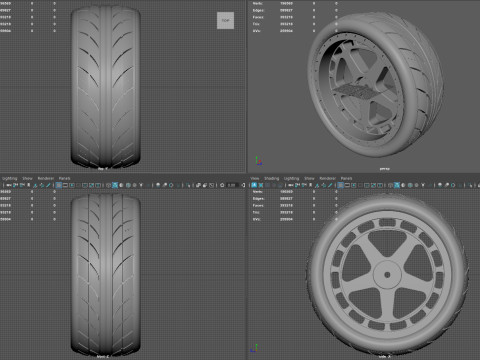This screenshot has height=360, width=480.
Task: Click Gamma icon in front view toolbar
Action: tap(243, 185)
